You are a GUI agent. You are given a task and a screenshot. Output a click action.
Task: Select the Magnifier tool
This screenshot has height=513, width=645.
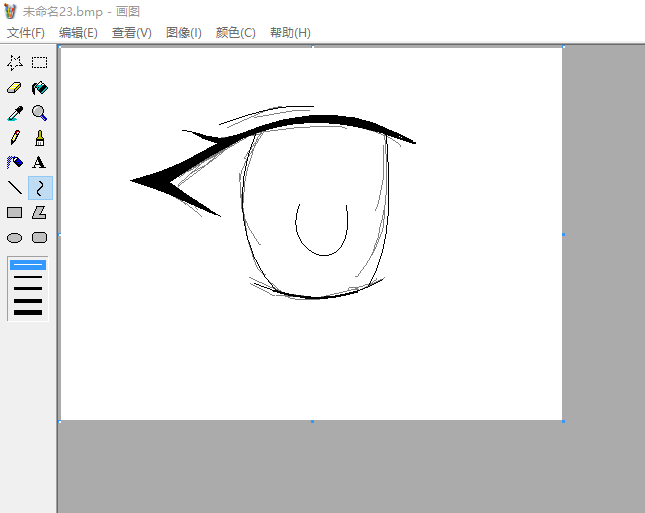[x=40, y=113]
